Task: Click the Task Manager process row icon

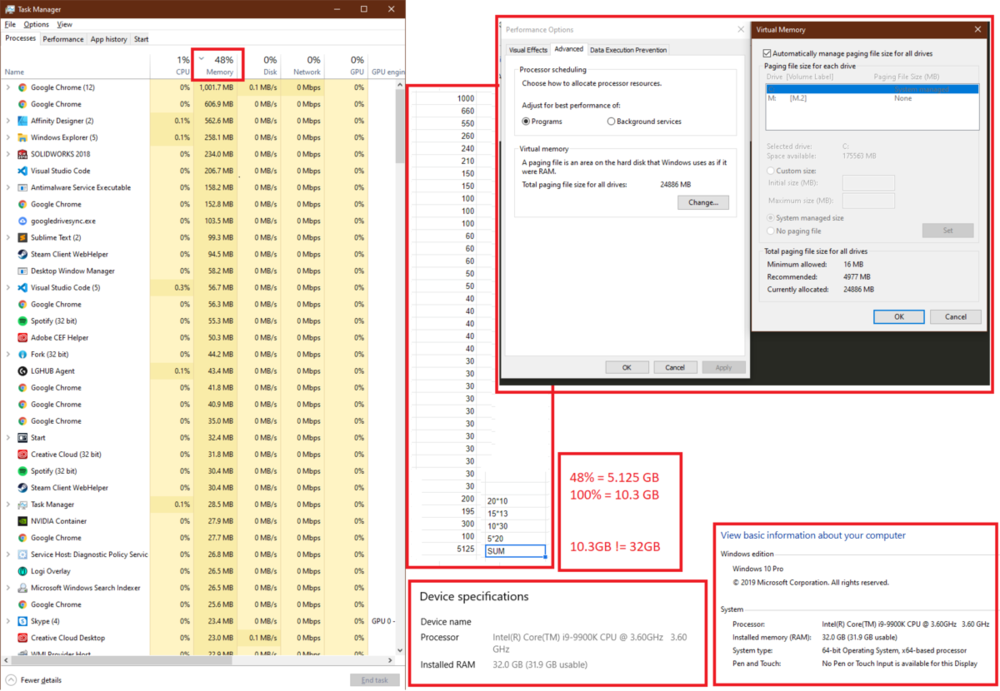Action: pos(22,504)
